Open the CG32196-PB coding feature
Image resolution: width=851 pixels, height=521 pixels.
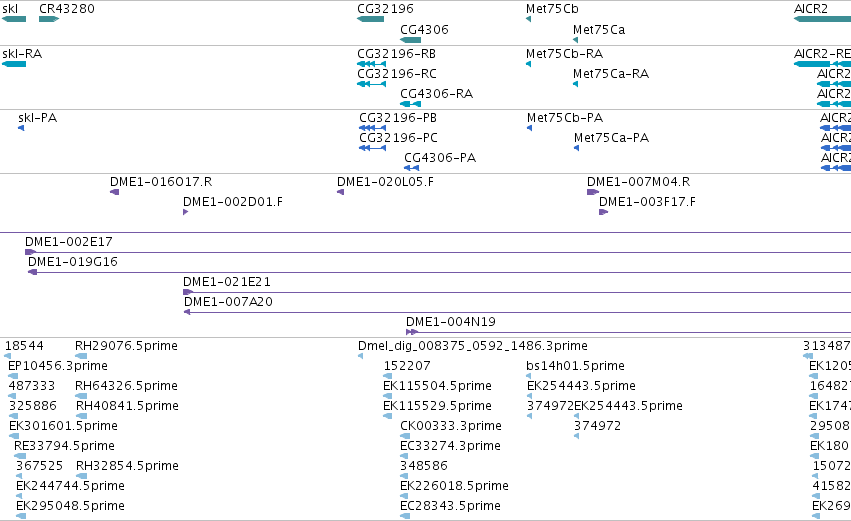tap(373, 128)
